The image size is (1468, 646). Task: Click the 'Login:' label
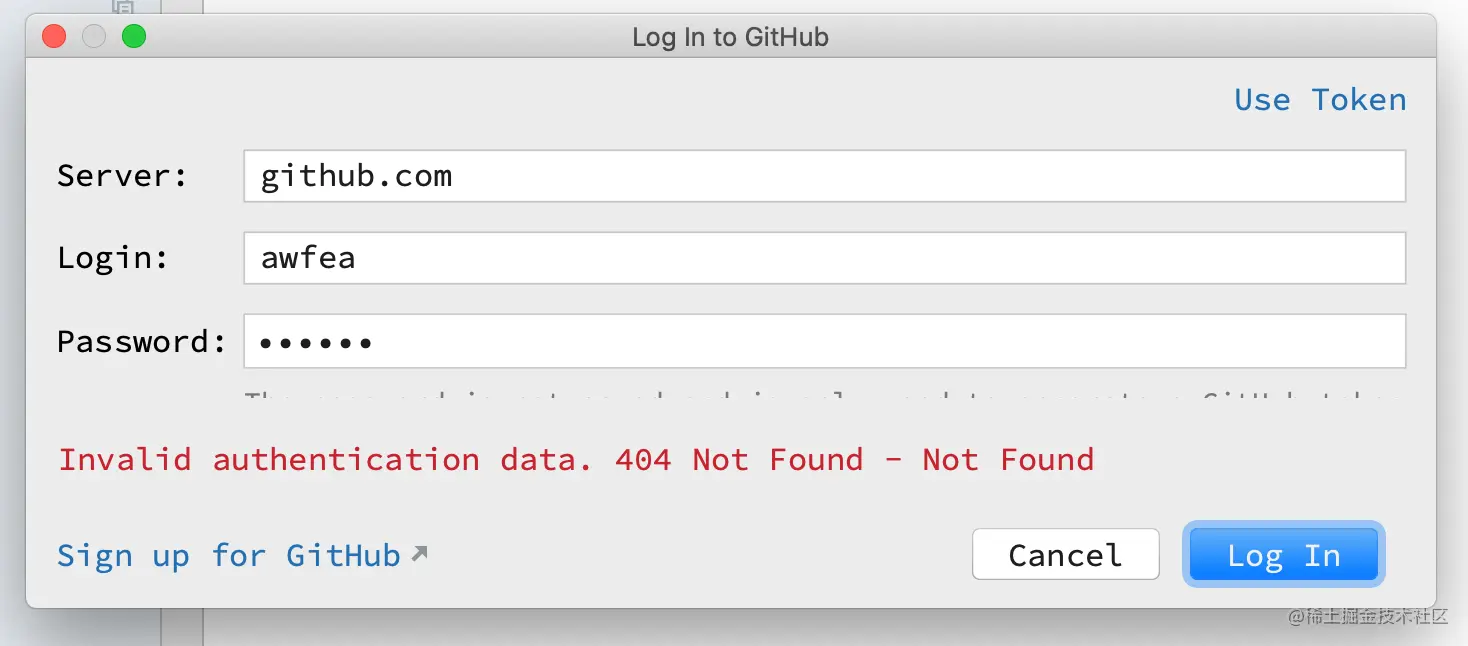(x=113, y=258)
